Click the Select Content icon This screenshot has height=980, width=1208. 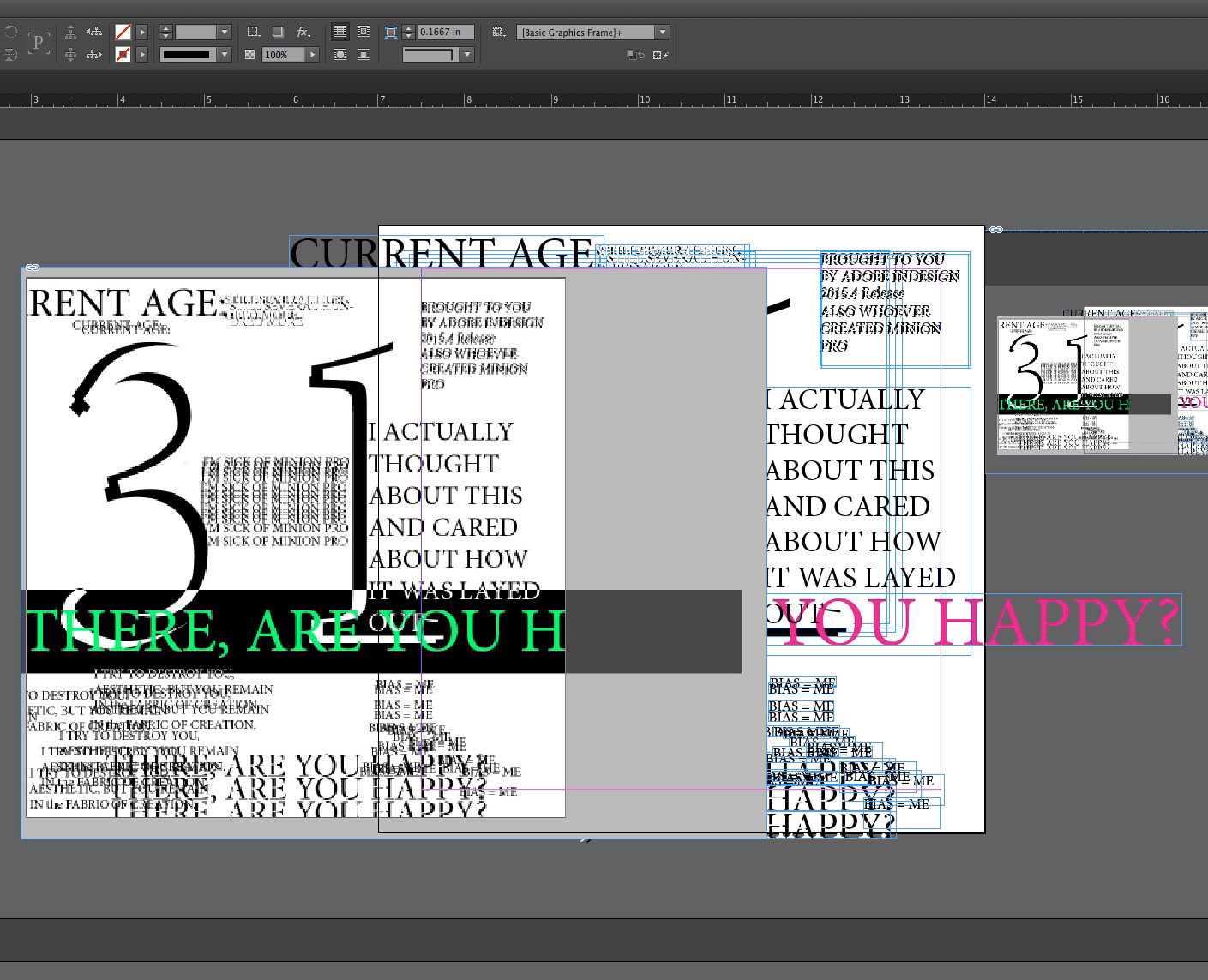(71, 55)
